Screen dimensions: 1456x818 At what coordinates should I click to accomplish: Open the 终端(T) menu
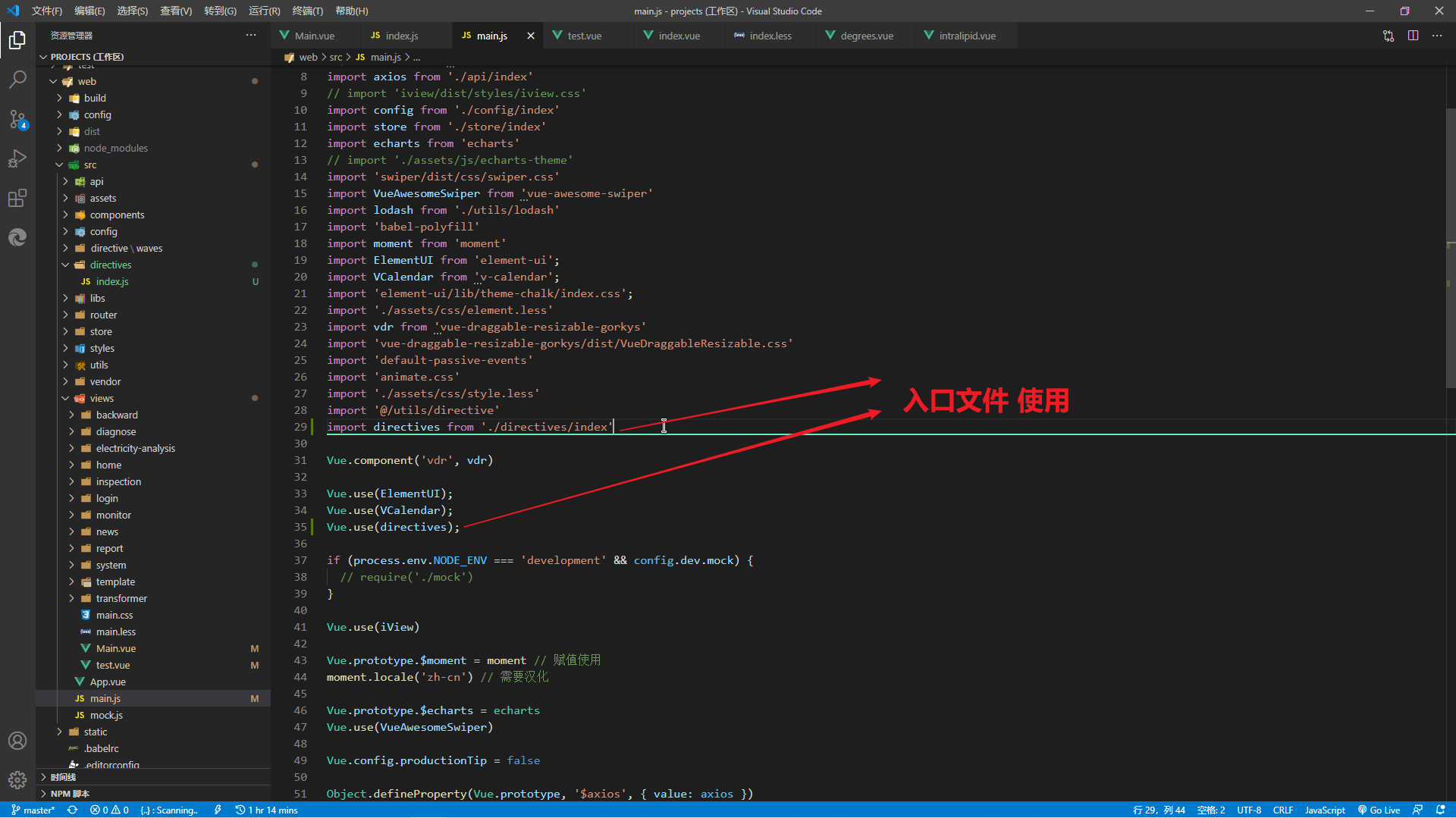(x=308, y=11)
